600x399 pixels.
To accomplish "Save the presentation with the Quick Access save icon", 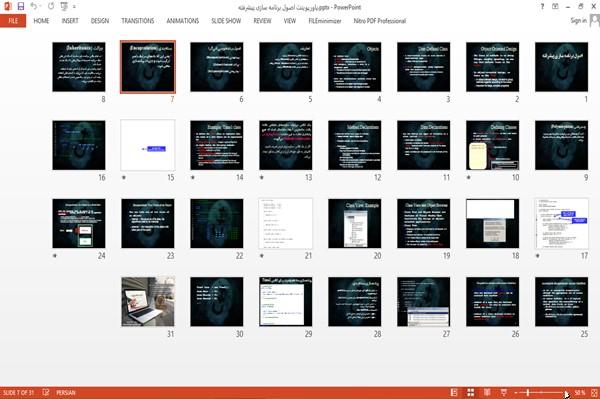I will 21,6.
